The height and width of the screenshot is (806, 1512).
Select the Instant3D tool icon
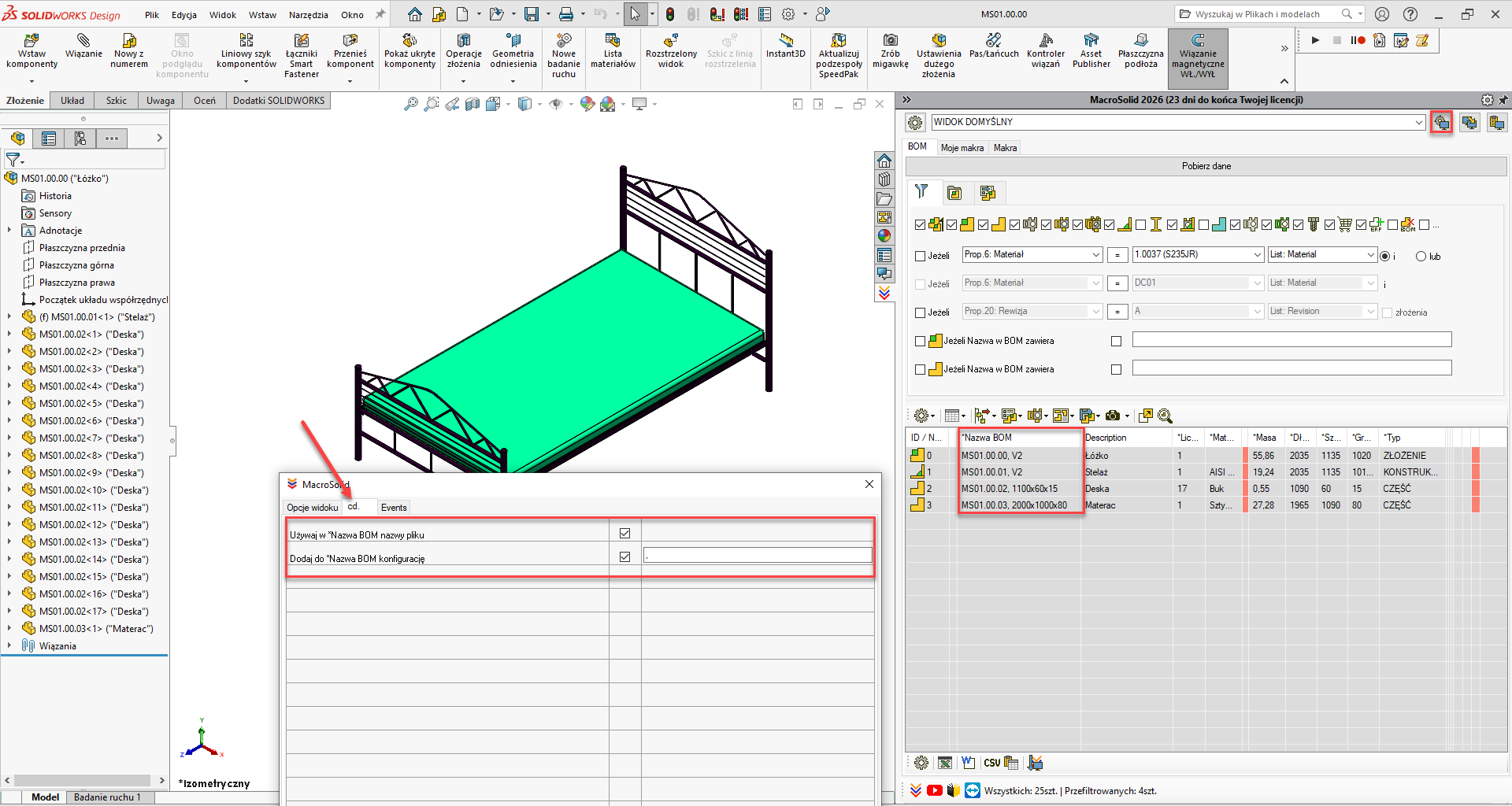pyautogui.click(x=785, y=40)
